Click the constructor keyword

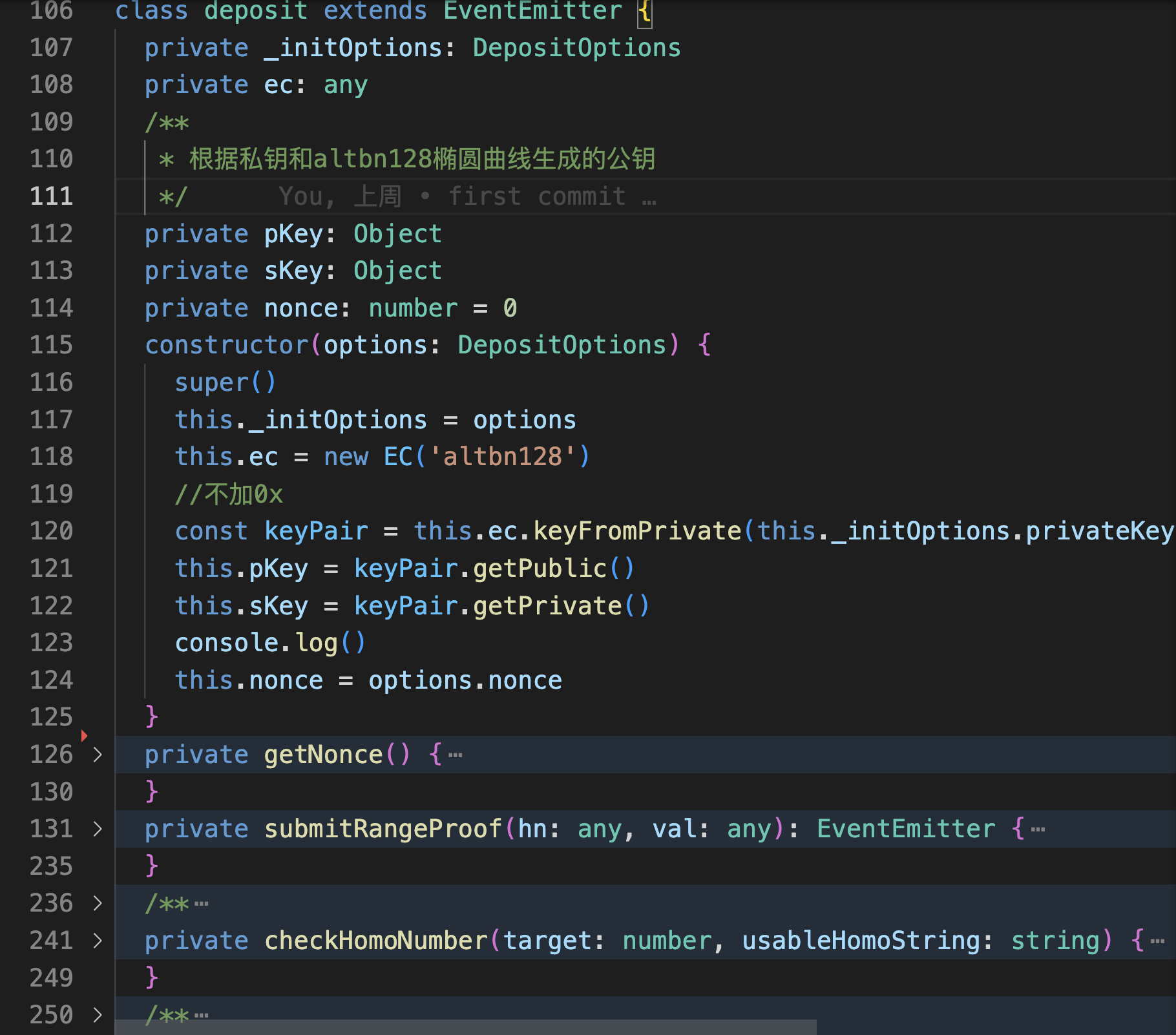point(227,345)
